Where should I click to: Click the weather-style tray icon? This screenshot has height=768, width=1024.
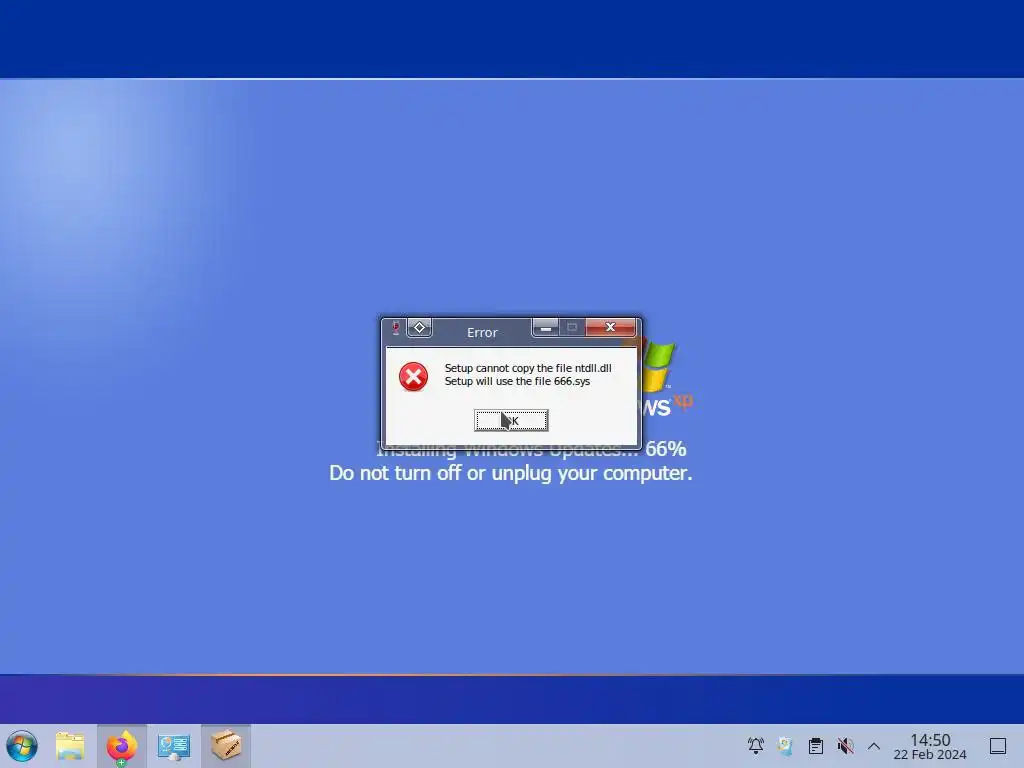pyautogui.click(x=786, y=746)
